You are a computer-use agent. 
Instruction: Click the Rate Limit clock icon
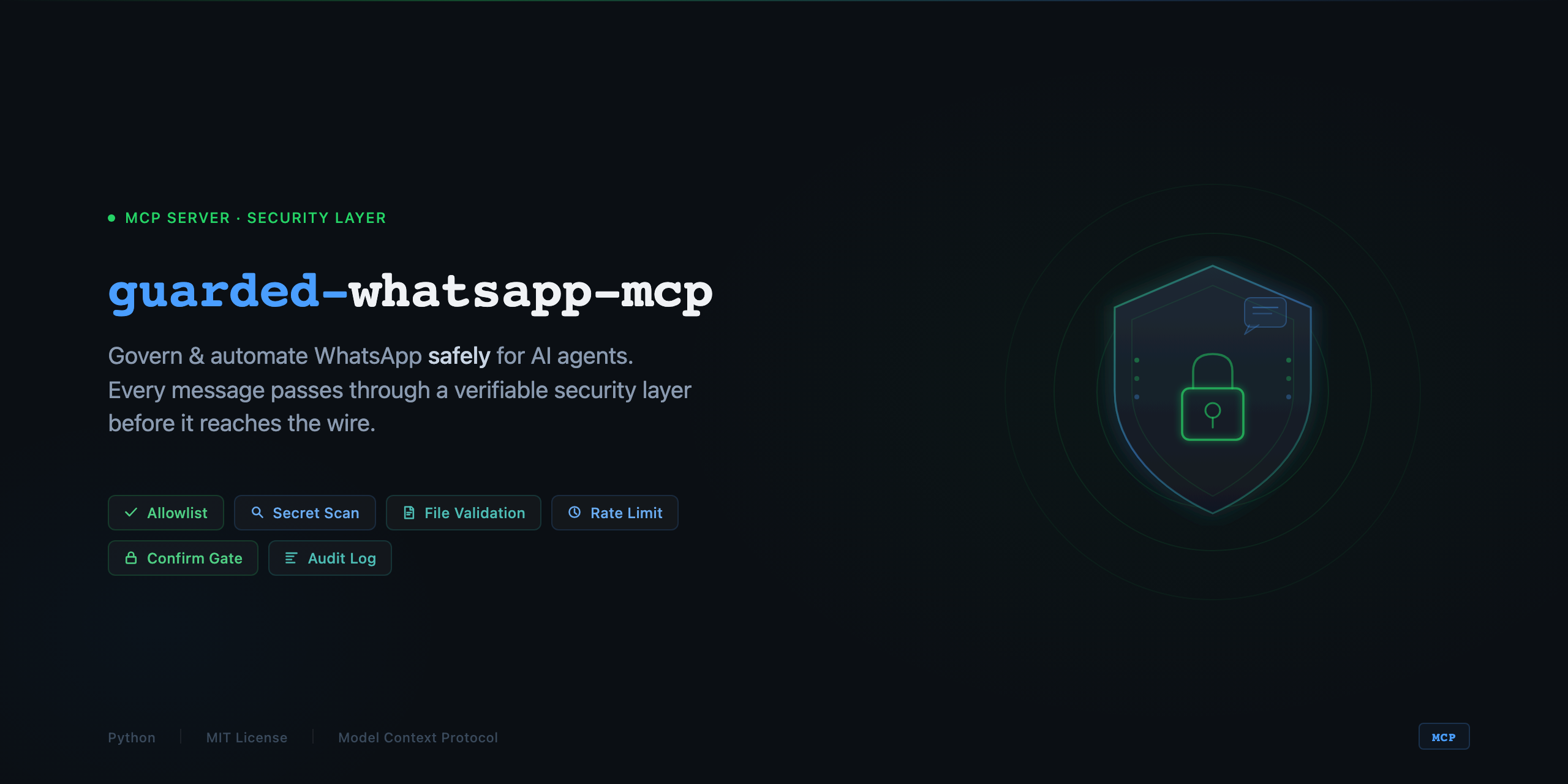click(575, 513)
